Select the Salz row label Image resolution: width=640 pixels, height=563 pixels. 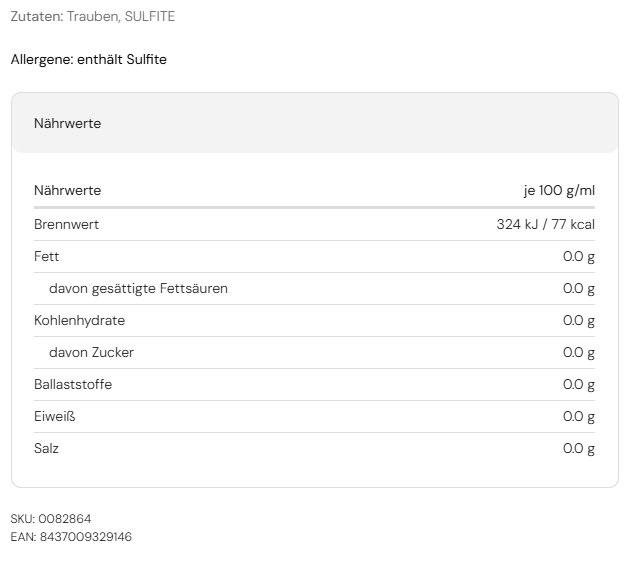coord(46,449)
